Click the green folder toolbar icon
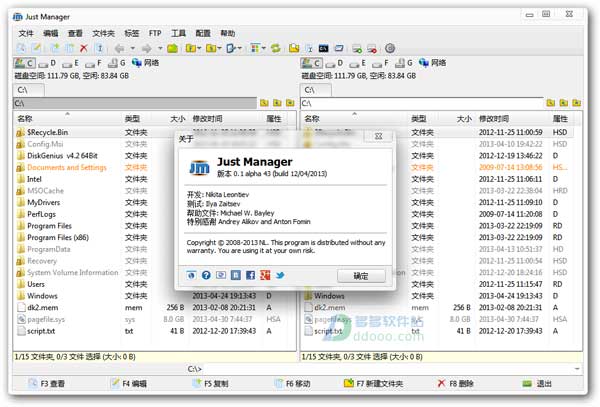Screen dimensions: 600x407 coord(173,48)
